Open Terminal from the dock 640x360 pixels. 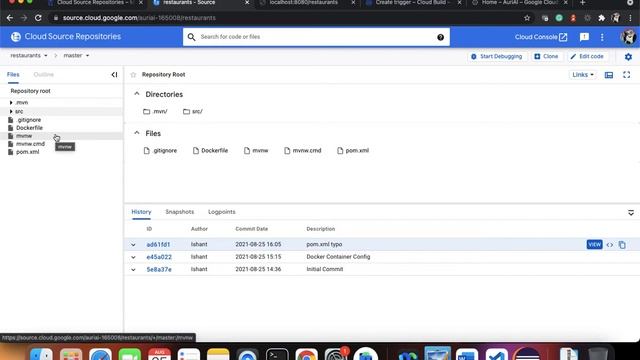277,354
